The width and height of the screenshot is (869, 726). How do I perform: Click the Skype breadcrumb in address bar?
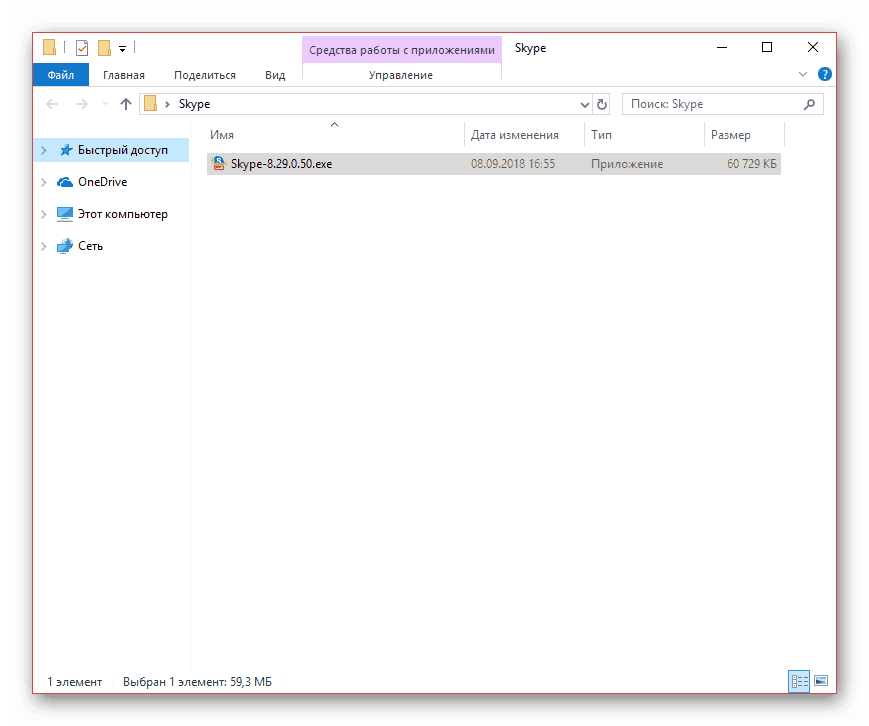click(195, 104)
